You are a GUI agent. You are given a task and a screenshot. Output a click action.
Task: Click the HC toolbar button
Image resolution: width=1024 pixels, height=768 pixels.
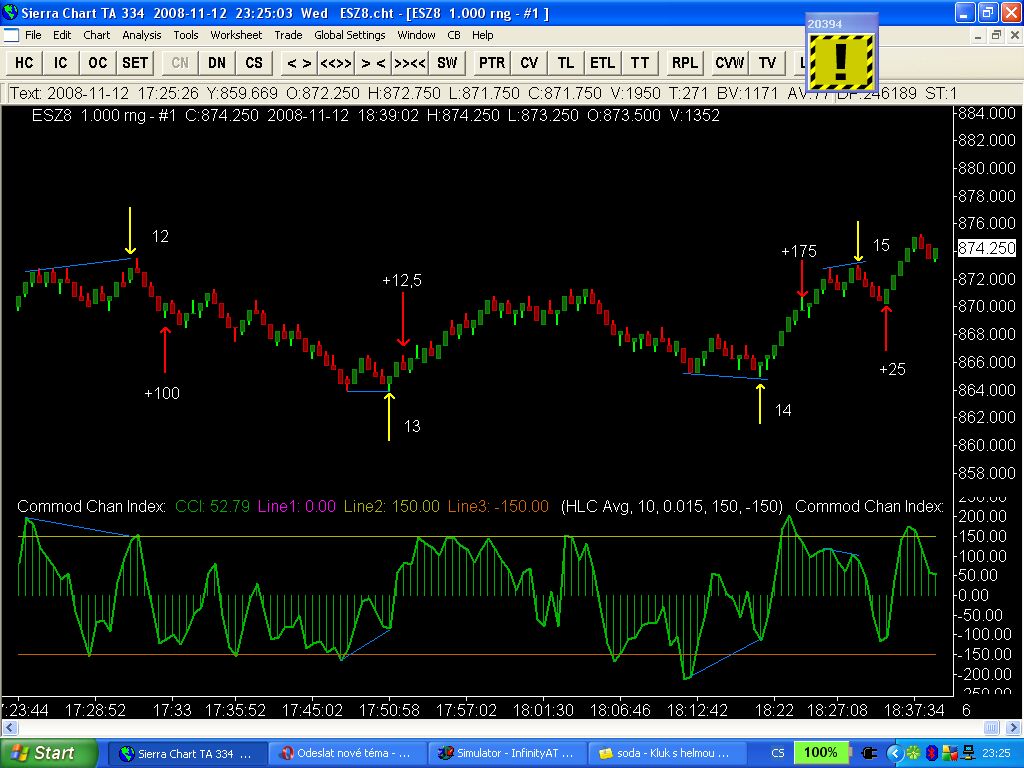click(x=24, y=62)
